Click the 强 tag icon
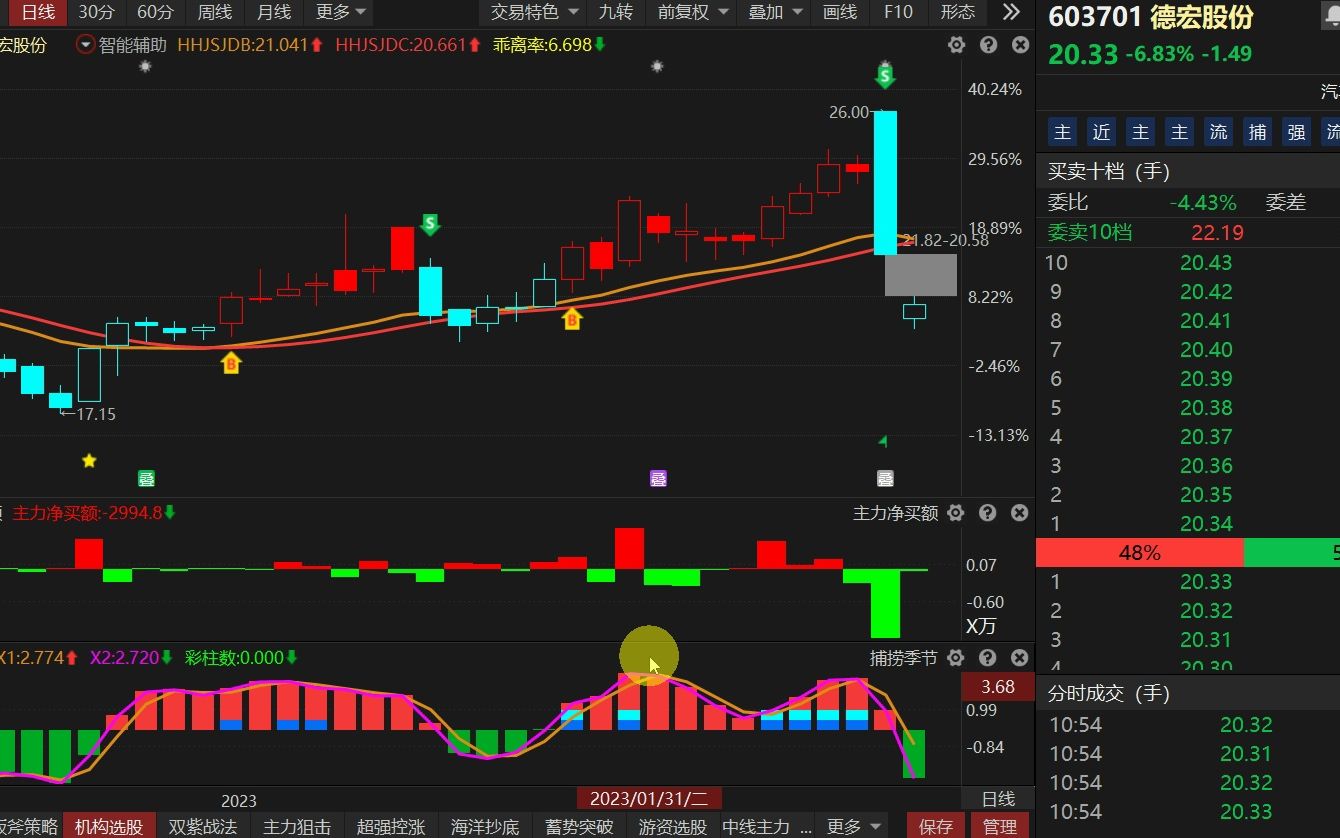This screenshot has width=1340, height=838. click(x=1296, y=132)
